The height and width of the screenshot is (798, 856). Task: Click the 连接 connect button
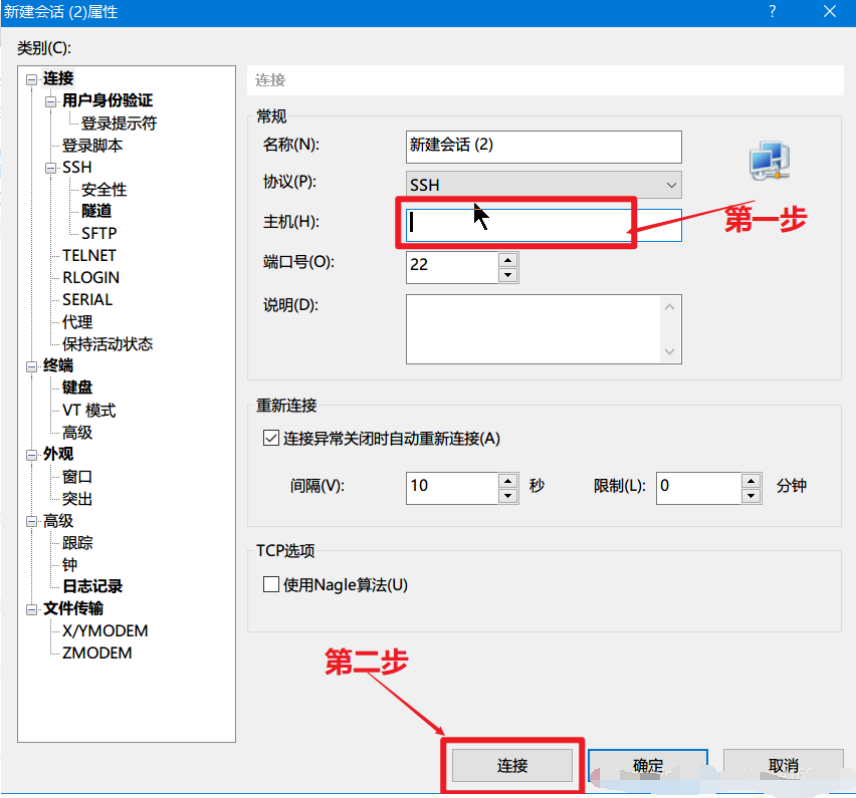point(512,765)
